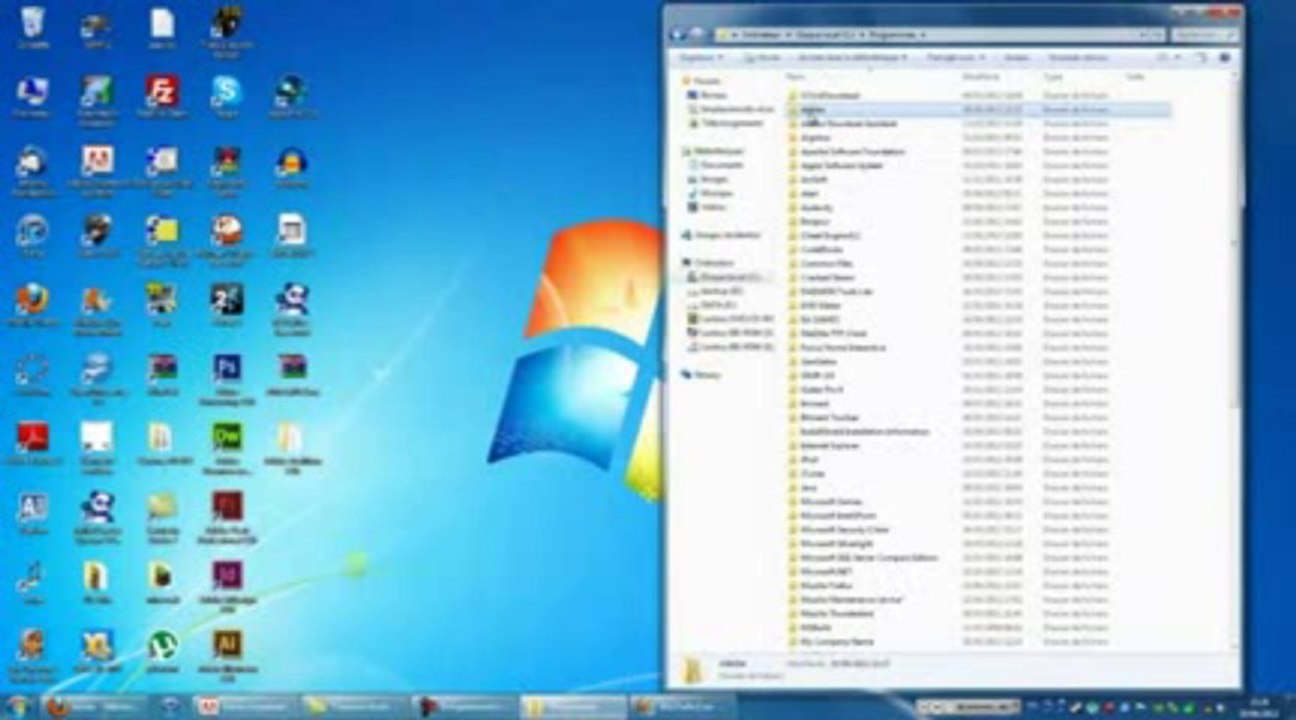Open the Skype desktop shortcut
This screenshot has width=1296, height=720.
pyautogui.click(x=227, y=97)
